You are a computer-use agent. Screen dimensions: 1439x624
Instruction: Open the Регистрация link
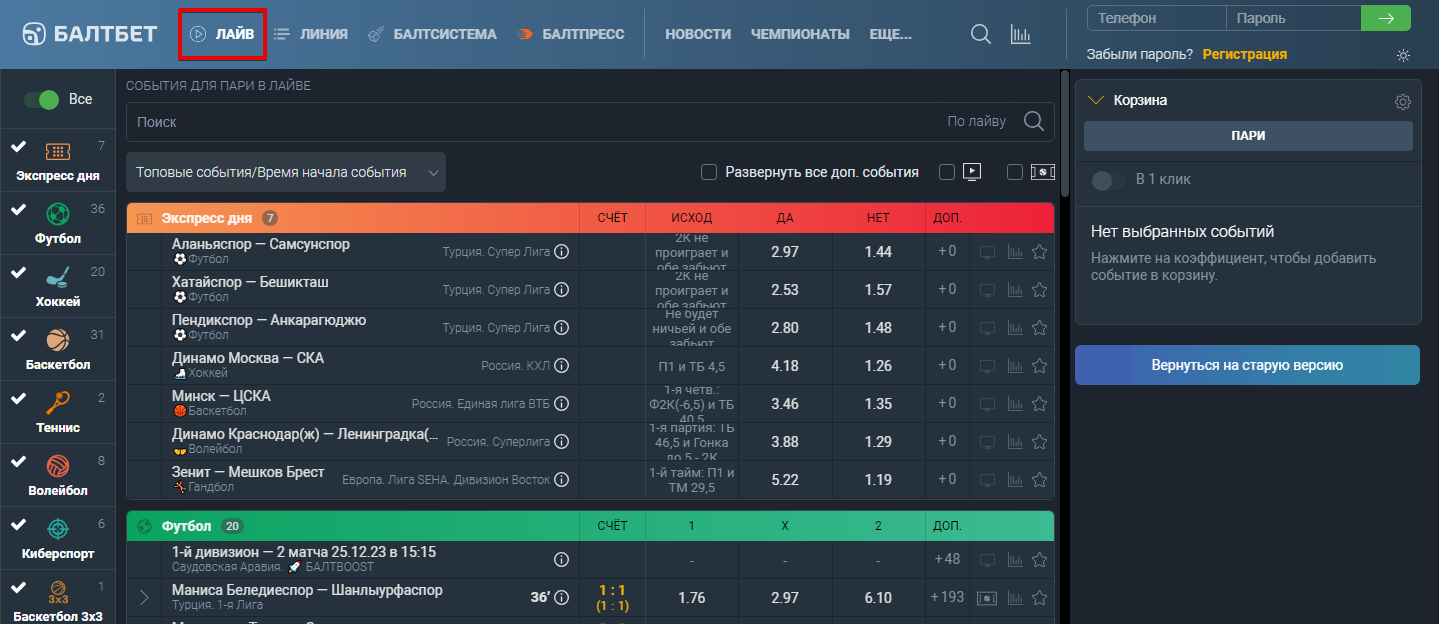click(x=1244, y=54)
